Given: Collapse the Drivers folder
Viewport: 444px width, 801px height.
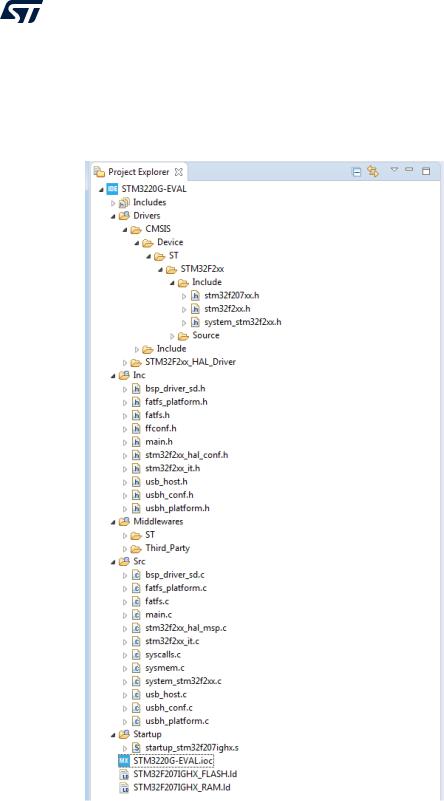Looking at the screenshot, I should click(x=113, y=216).
